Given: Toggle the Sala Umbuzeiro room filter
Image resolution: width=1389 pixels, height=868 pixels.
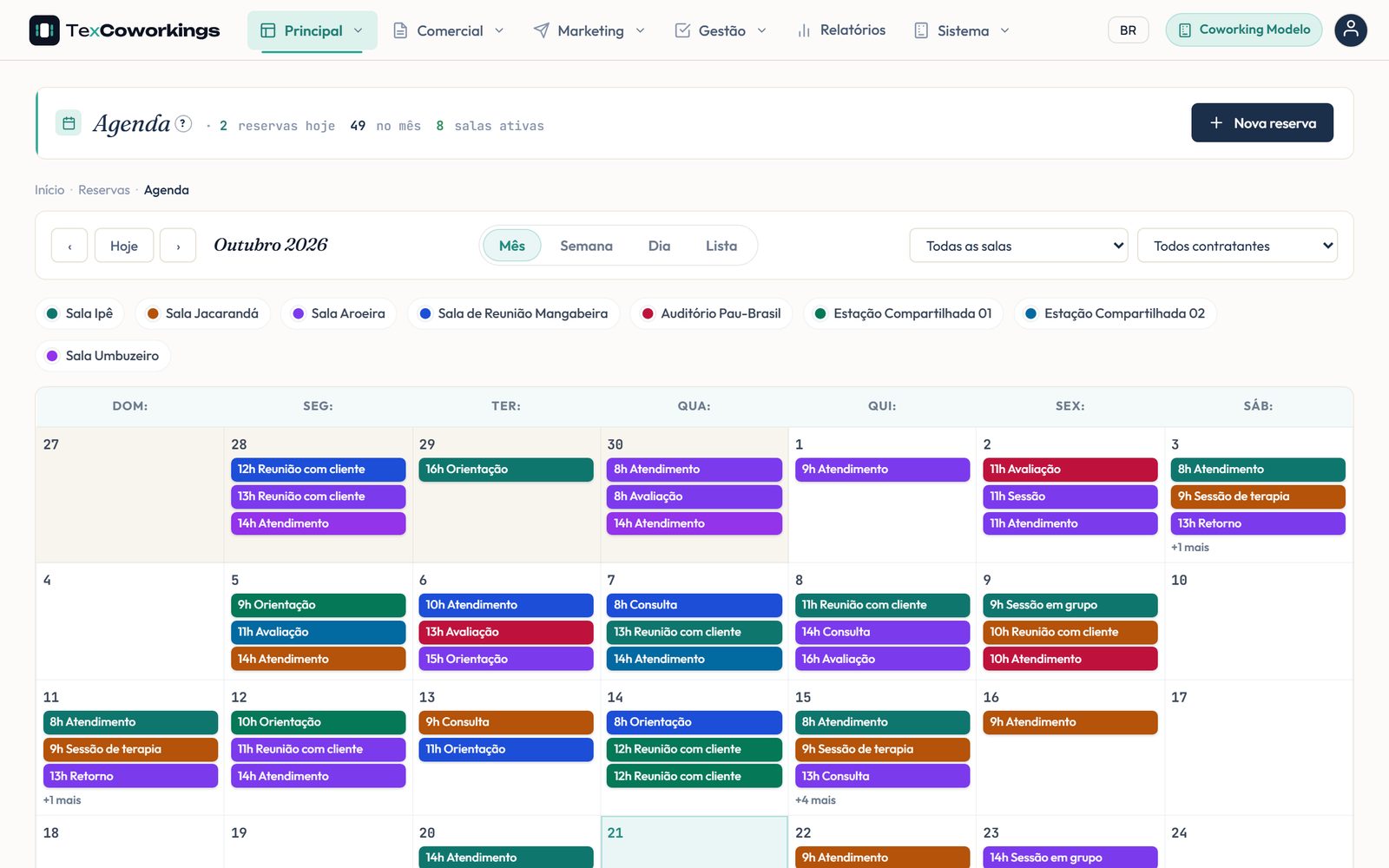Looking at the screenshot, I should (x=102, y=356).
